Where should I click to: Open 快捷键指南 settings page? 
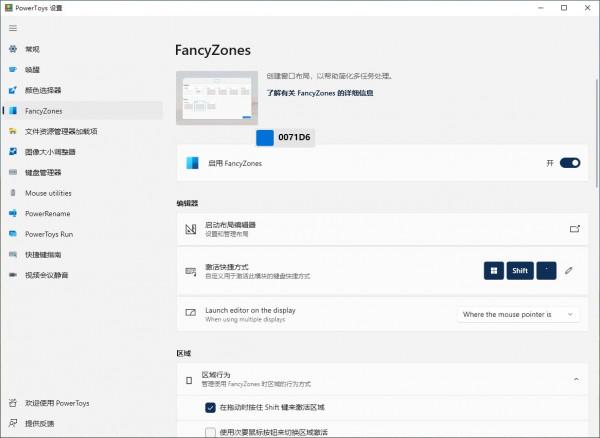[x=82, y=254]
